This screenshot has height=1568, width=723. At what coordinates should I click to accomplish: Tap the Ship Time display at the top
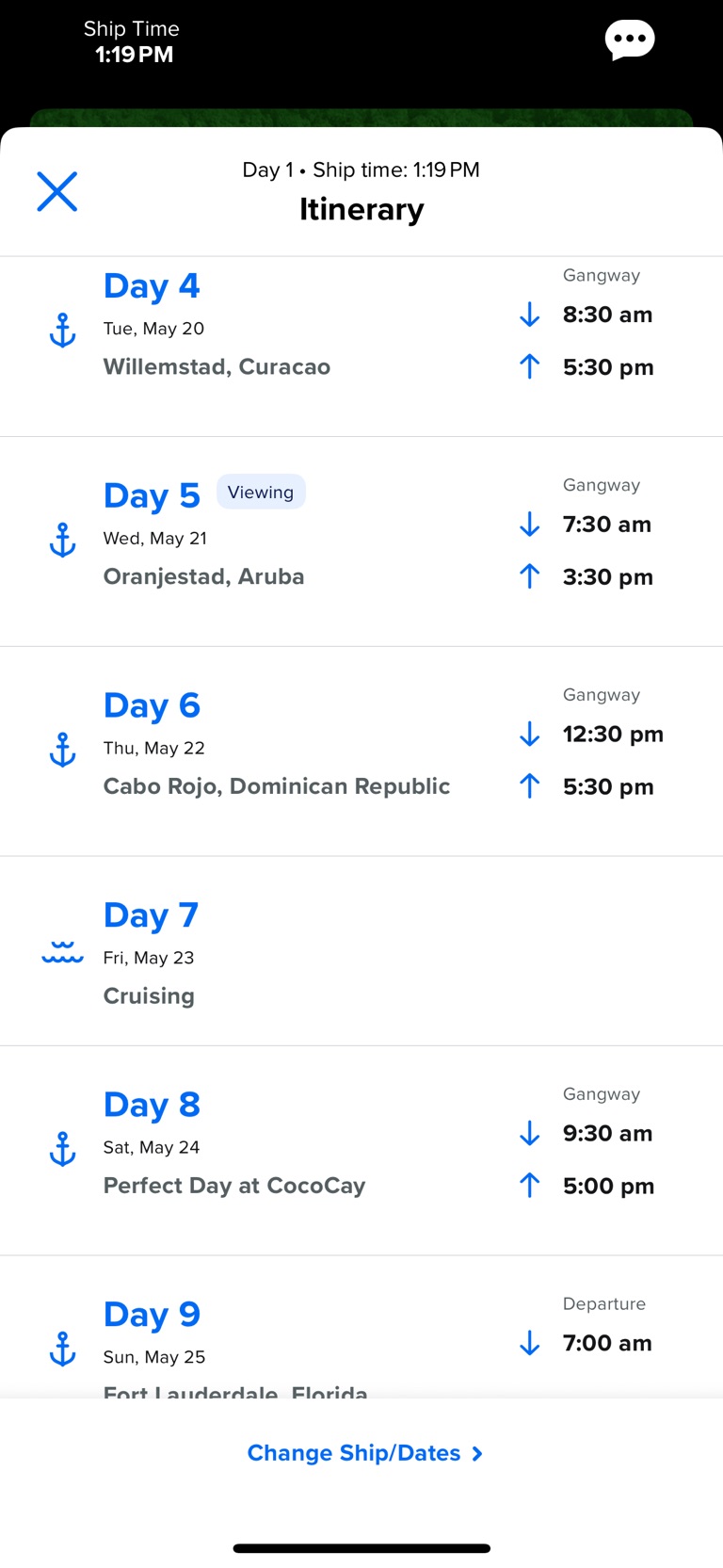tap(133, 42)
